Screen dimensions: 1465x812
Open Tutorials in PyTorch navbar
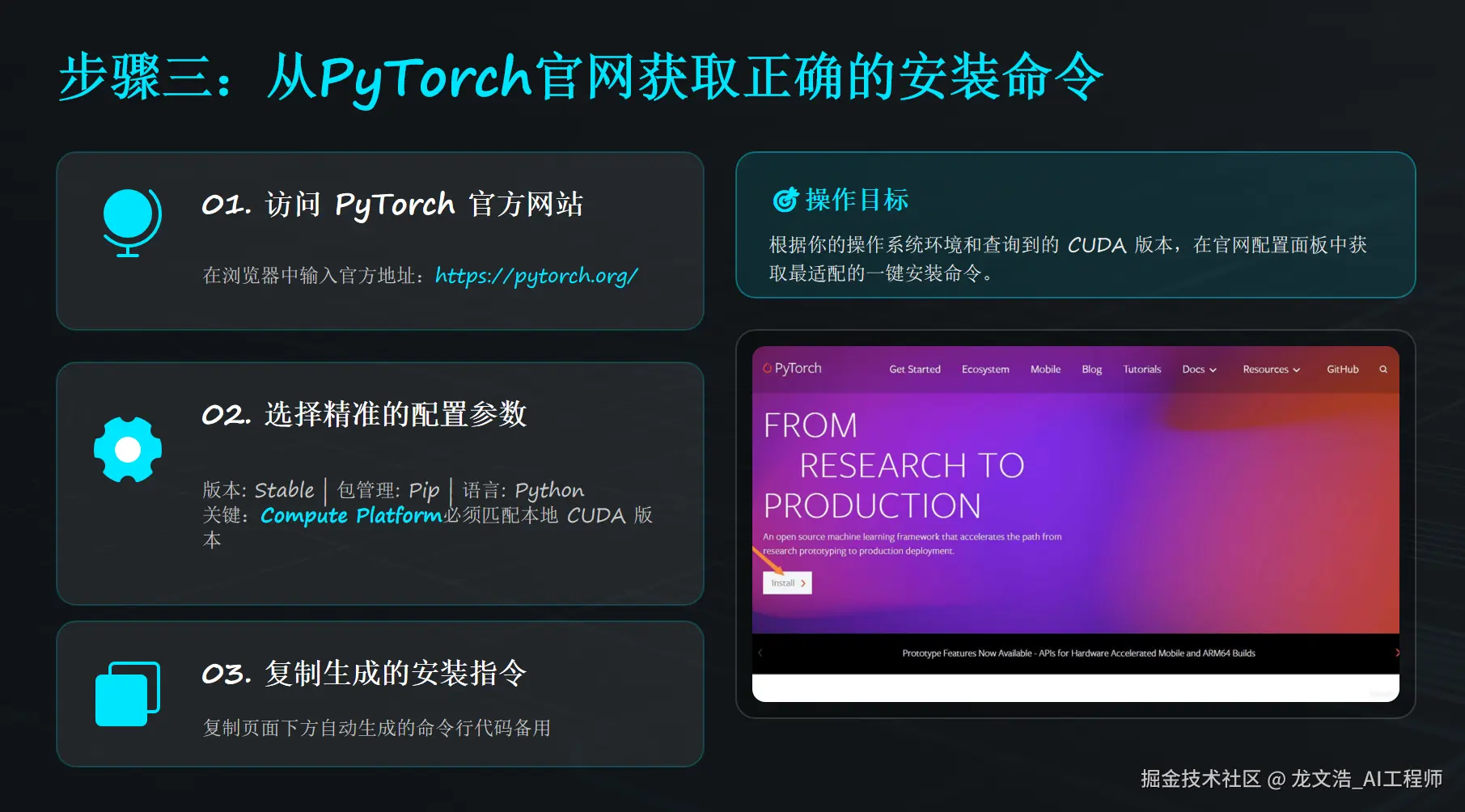click(x=1142, y=369)
